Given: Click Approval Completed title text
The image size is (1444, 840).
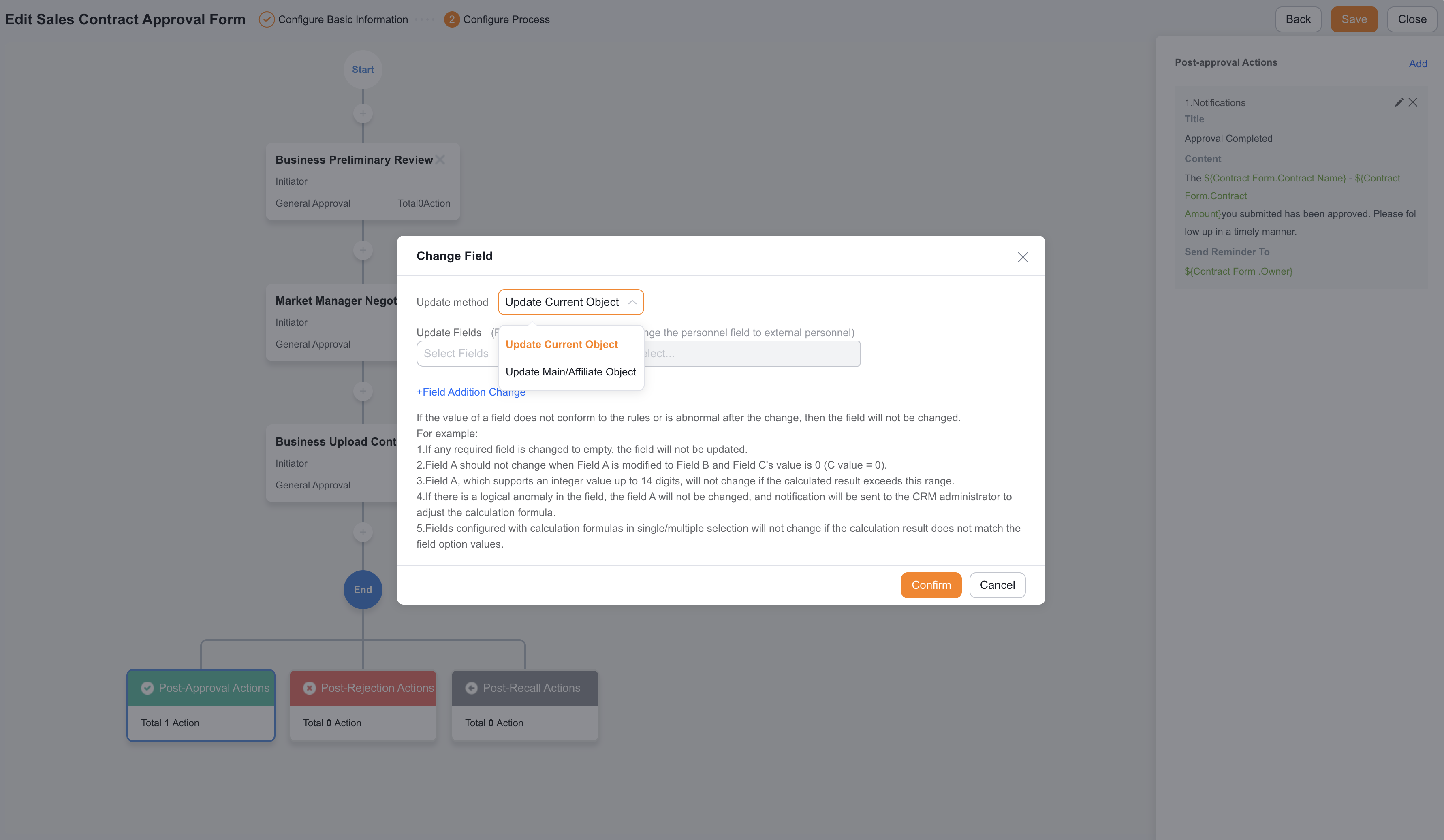Looking at the screenshot, I should pyautogui.click(x=1228, y=139).
